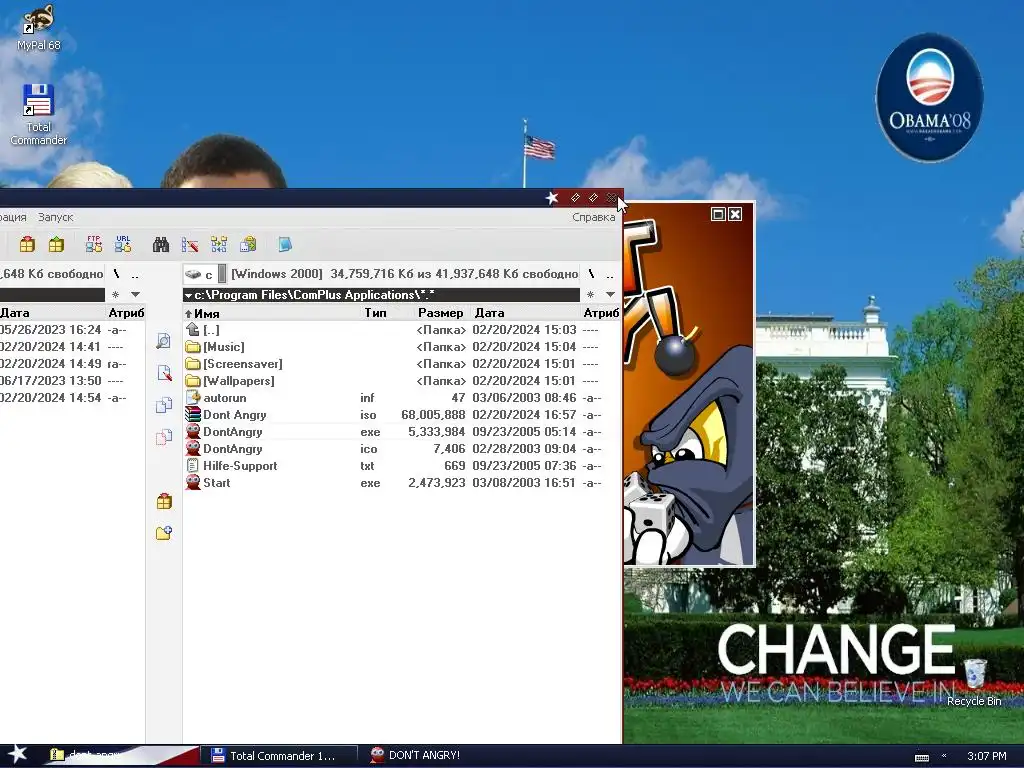This screenshot has height=768, width=1024.
Task: Open the Synchronize directories tool icon
Action: [x=219, y=245]
